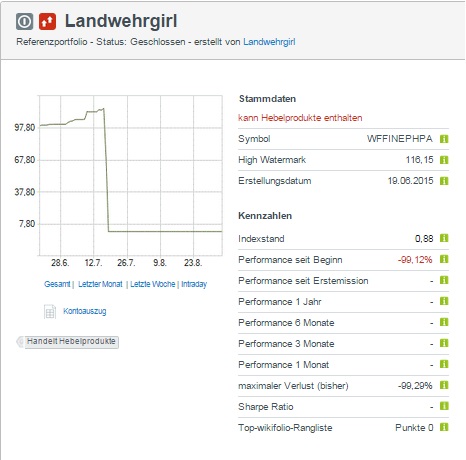Screen dimensions: 466x460
Task: Select the High Watermark value 116,15
Action: tap(419, 160)
